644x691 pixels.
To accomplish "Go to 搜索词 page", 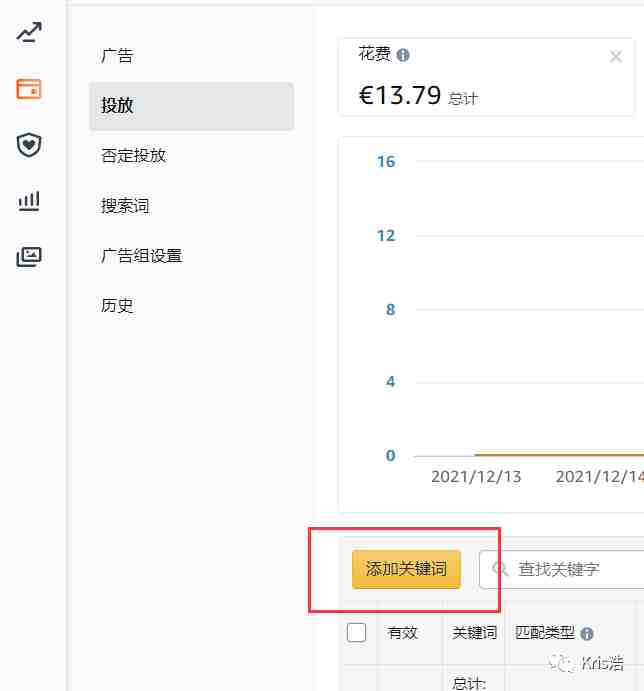I will click(x=125, y=206).
